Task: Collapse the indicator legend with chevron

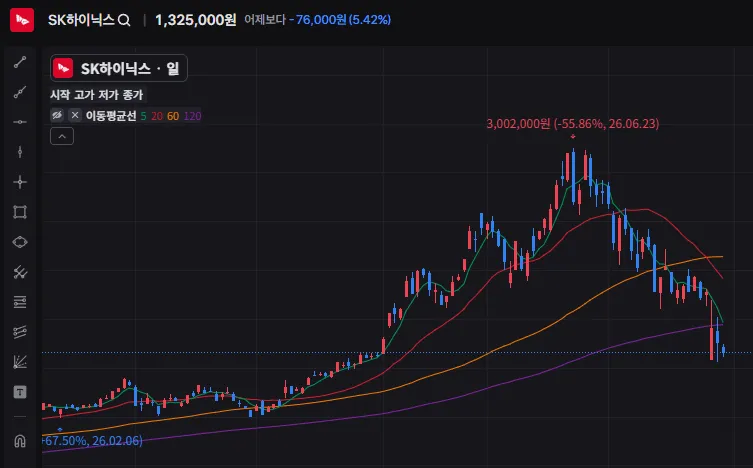Action: 62,136
